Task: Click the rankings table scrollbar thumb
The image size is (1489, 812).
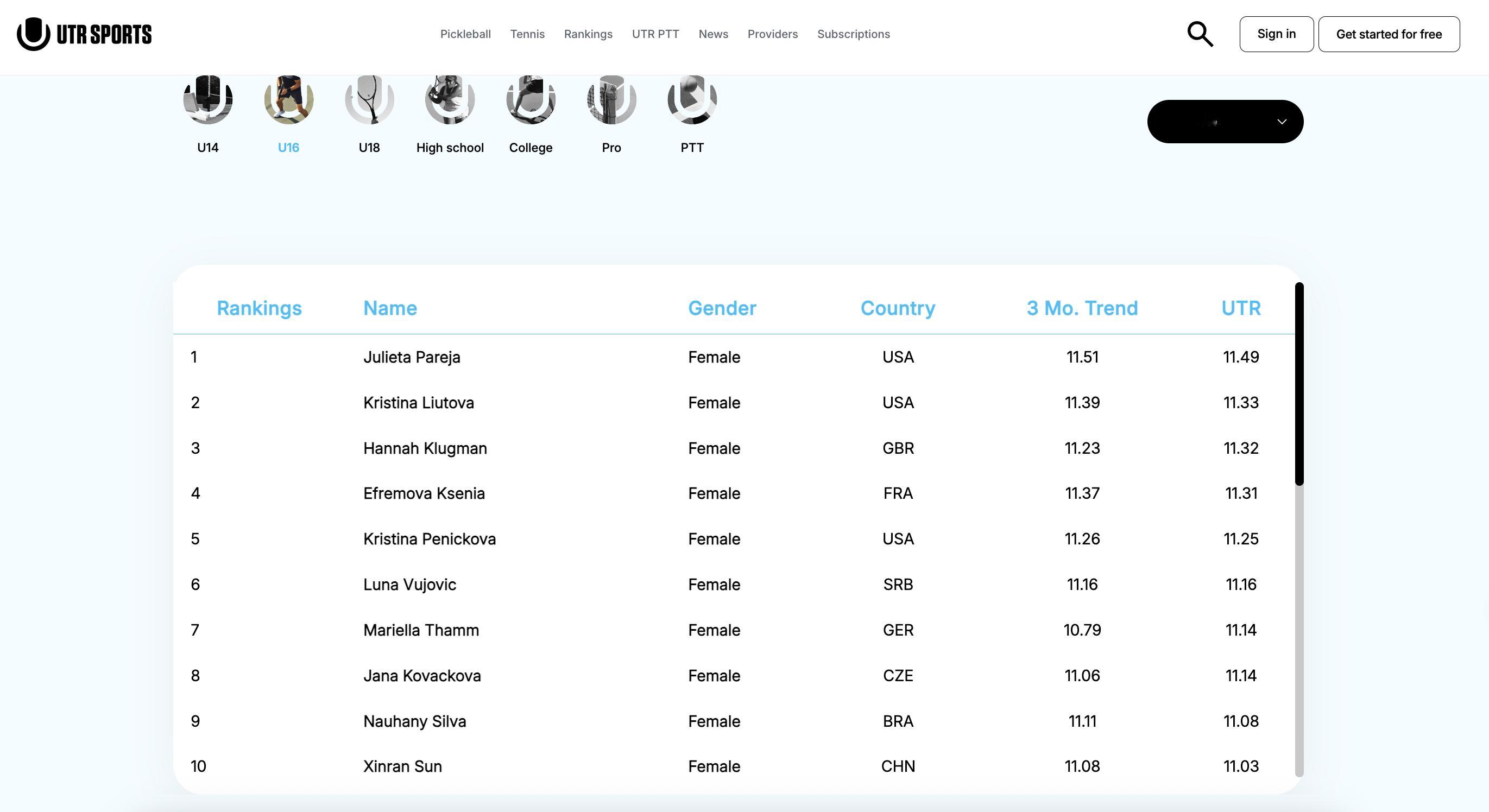Action: [x=1299, y=384]
